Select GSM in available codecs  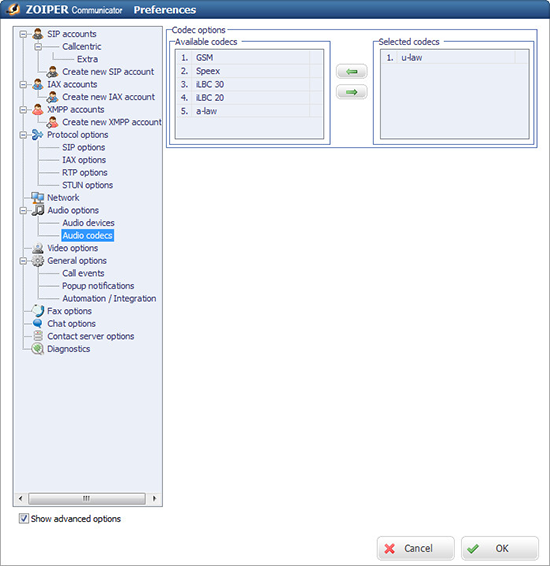(249, 57)
